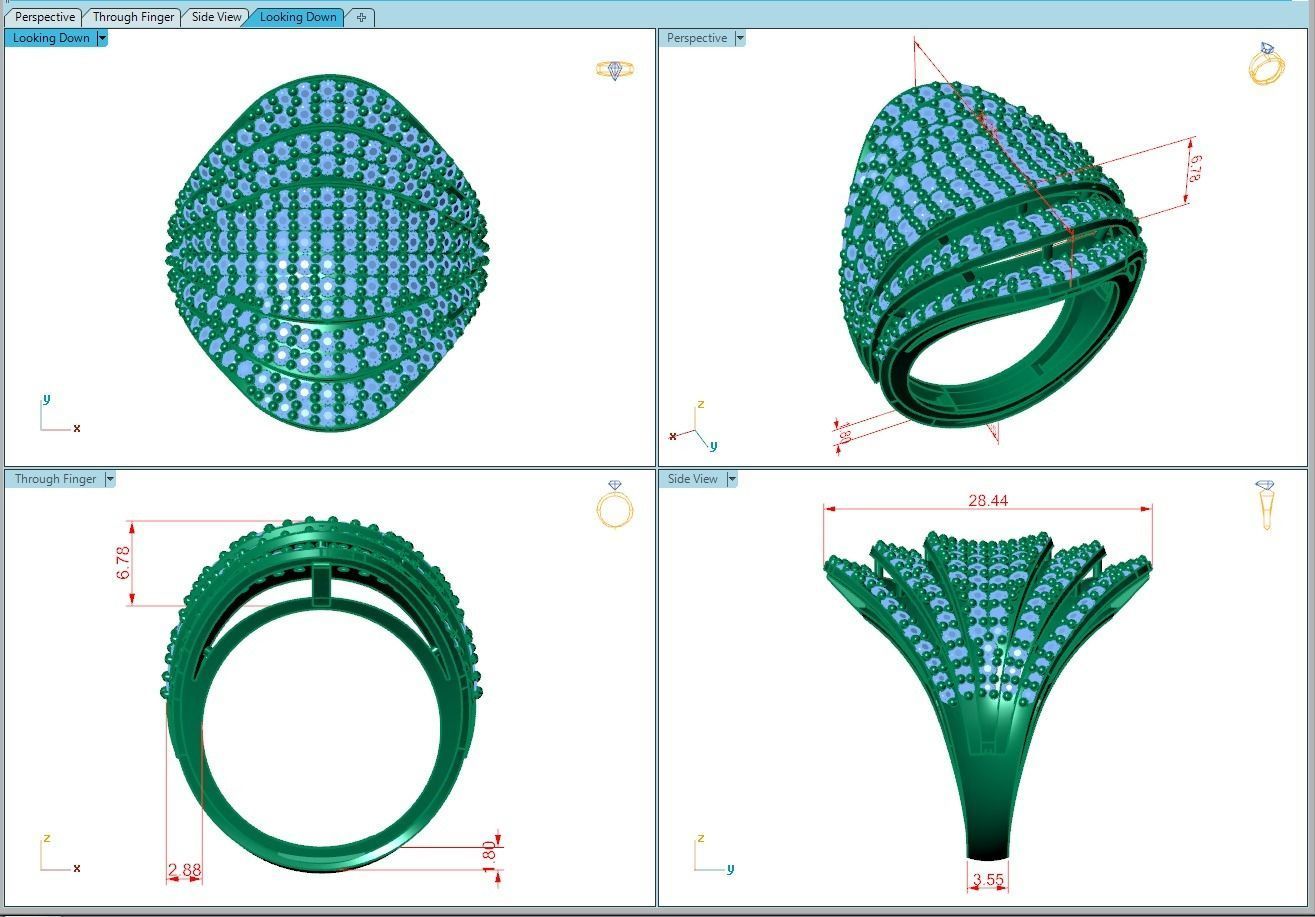Click the front ring icon in Through Finger viewport
1315x917 pixels.
point(615,504)
